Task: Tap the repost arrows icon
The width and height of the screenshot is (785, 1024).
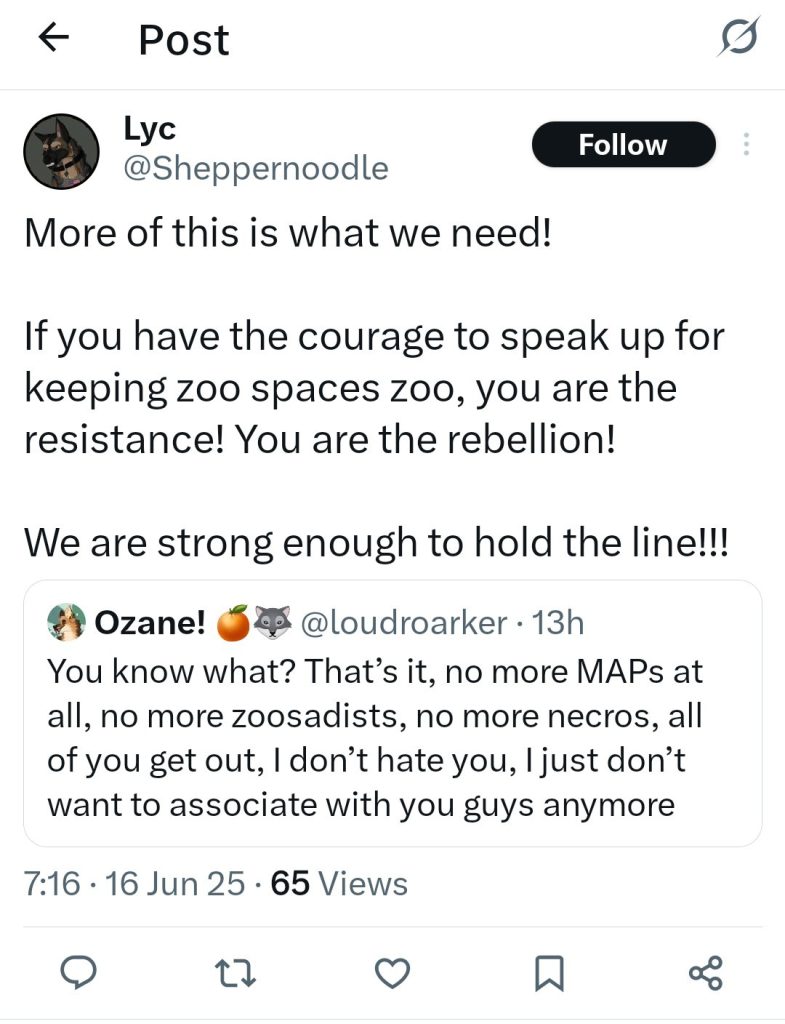Action: pos(235,972)
